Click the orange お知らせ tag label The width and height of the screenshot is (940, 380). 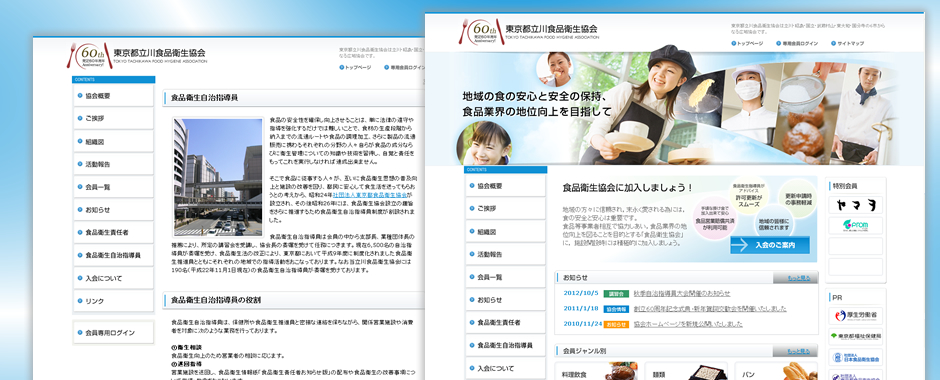point(616,325)
